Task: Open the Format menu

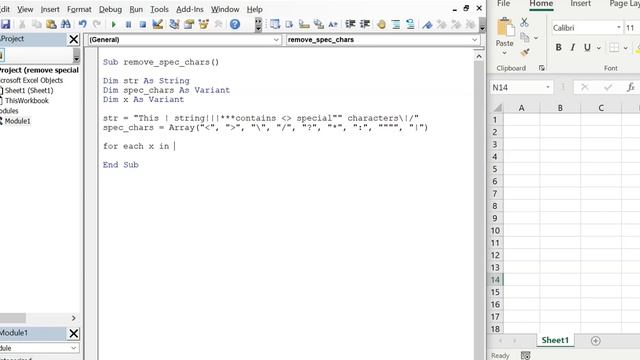Action: point(79,9)
